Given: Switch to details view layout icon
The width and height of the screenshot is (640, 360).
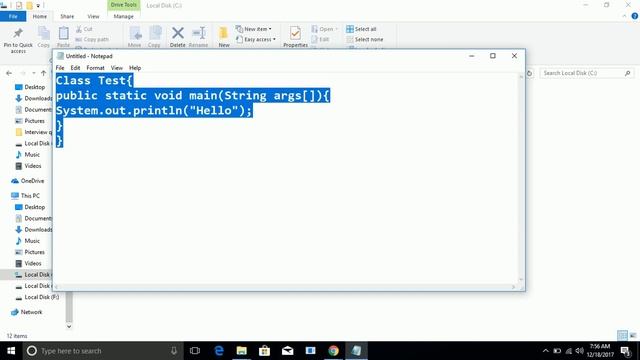Looking at the screenshot, I should tap(622, 336).
